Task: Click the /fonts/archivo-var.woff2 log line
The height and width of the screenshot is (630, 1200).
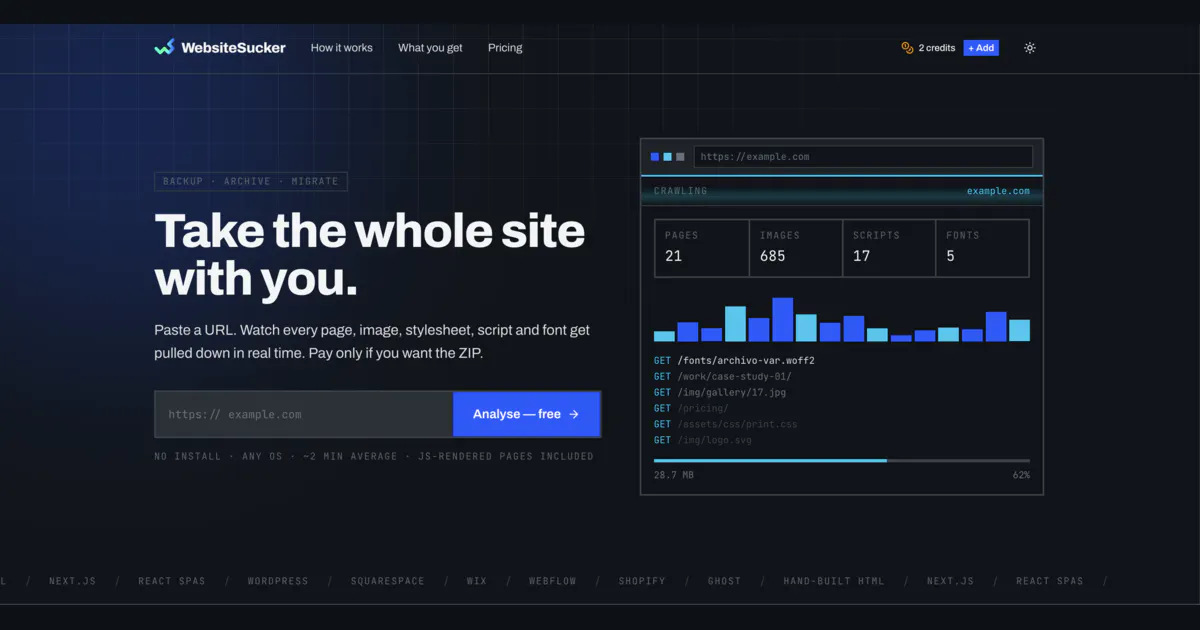Action: pyautogui.click(x=734, y=360)
